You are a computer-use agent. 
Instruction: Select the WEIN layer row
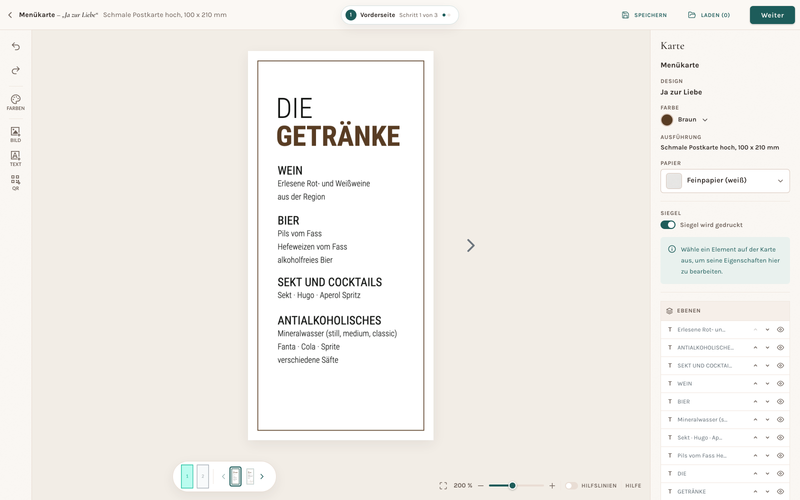point(725,384)
